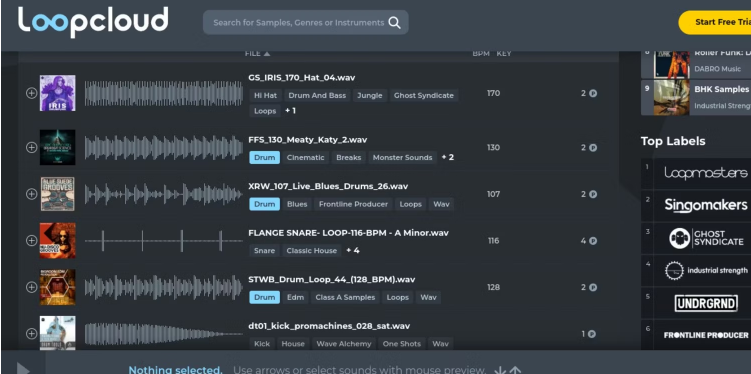Image resolution: width=751 pixels, height=374 pixels.
Task: Preview the FLANGE SNARE loop waveform
Action: pyautogui.click(x=164, y=240)
